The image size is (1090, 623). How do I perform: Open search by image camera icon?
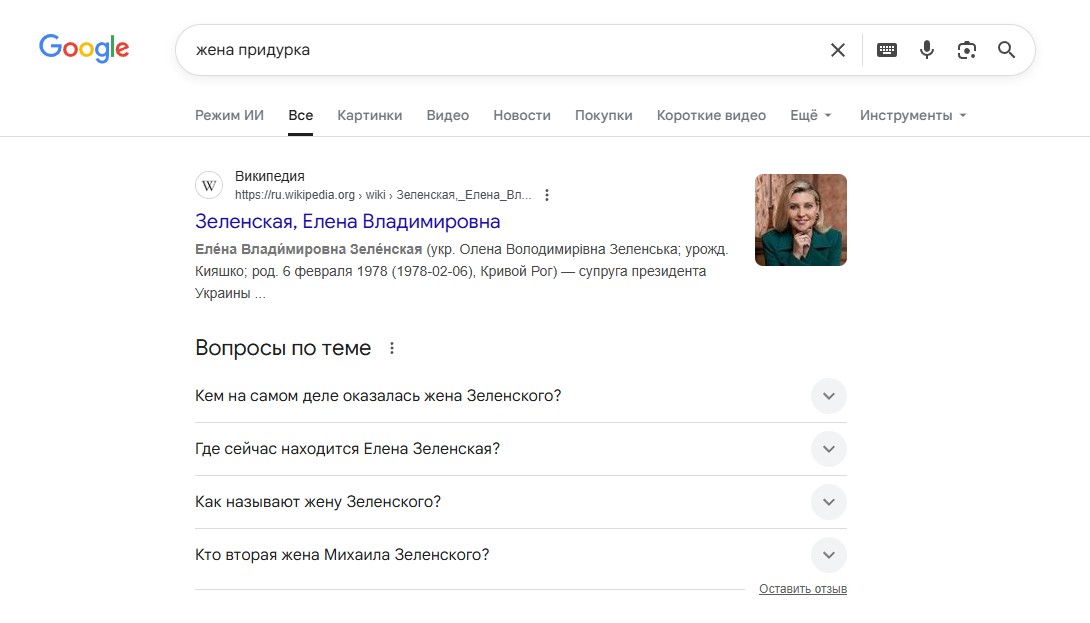click(x=966, y=50)
